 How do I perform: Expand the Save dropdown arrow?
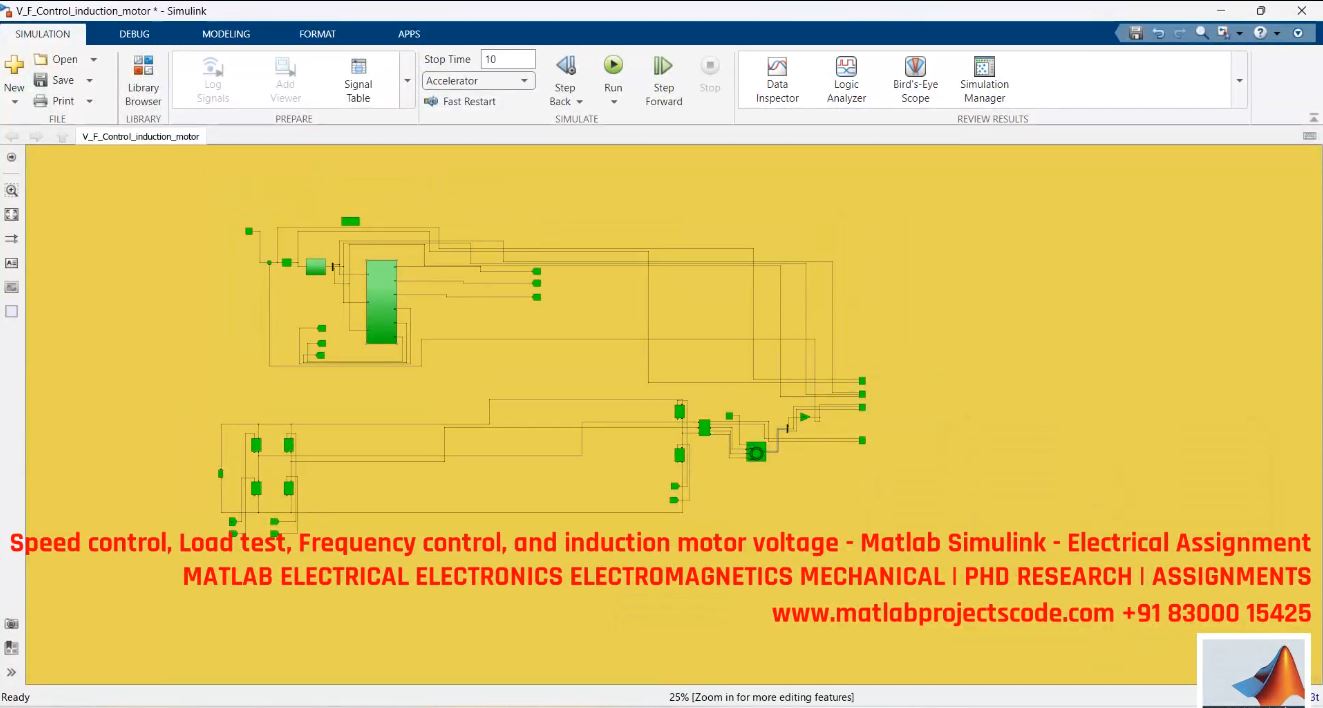(89, 81)
